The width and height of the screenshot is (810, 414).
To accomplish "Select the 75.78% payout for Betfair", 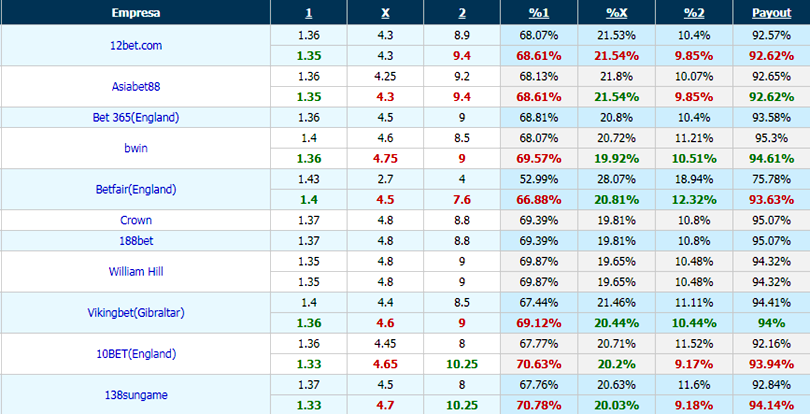I will [x=771, y=179].
